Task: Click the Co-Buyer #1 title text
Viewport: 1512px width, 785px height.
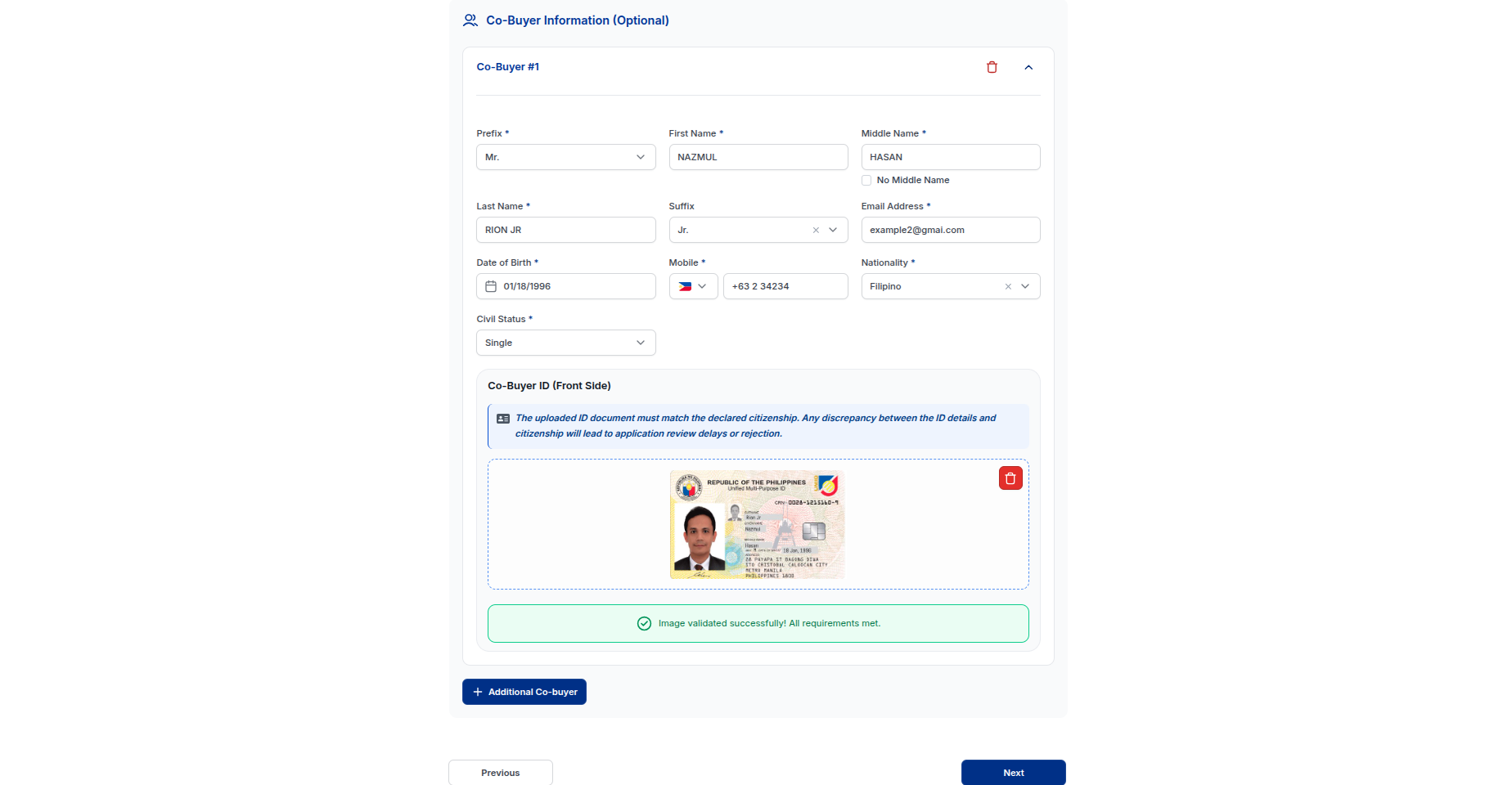Action: pos(508,67)
